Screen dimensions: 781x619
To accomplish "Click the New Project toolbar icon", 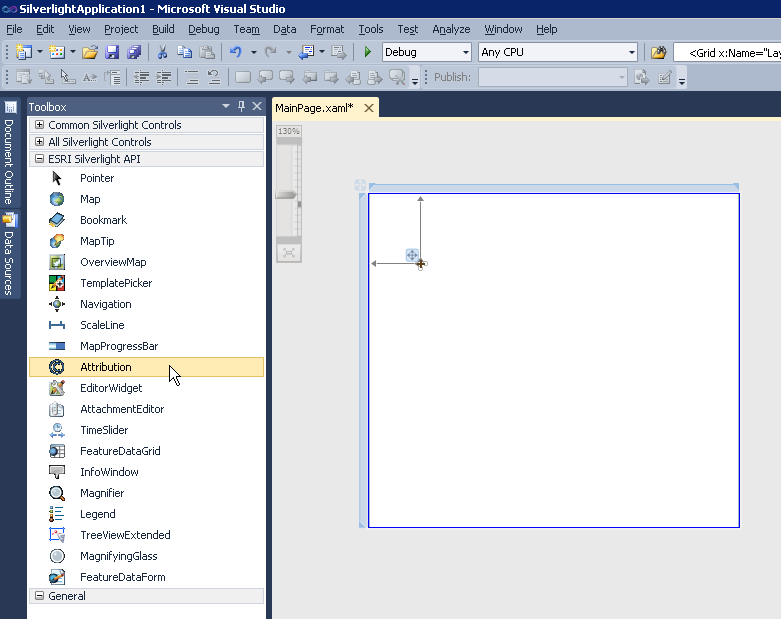I will pos(23,52).
